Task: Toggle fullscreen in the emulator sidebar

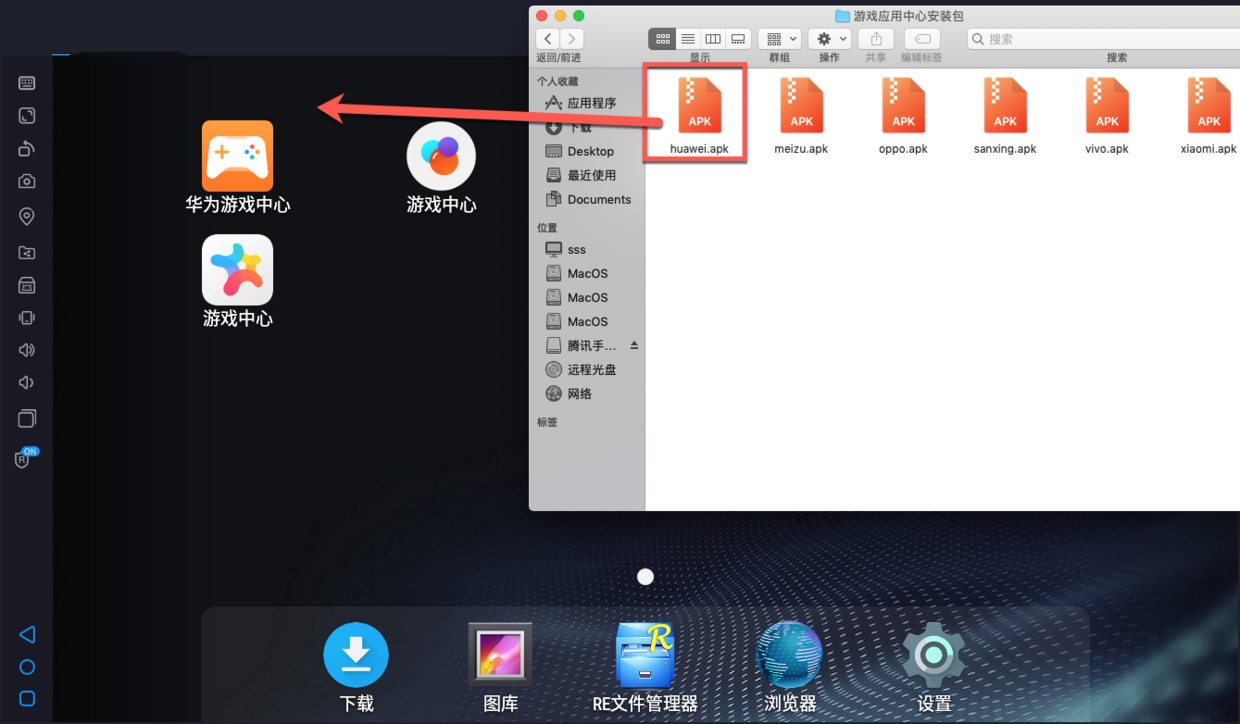Action: [27, 116]
